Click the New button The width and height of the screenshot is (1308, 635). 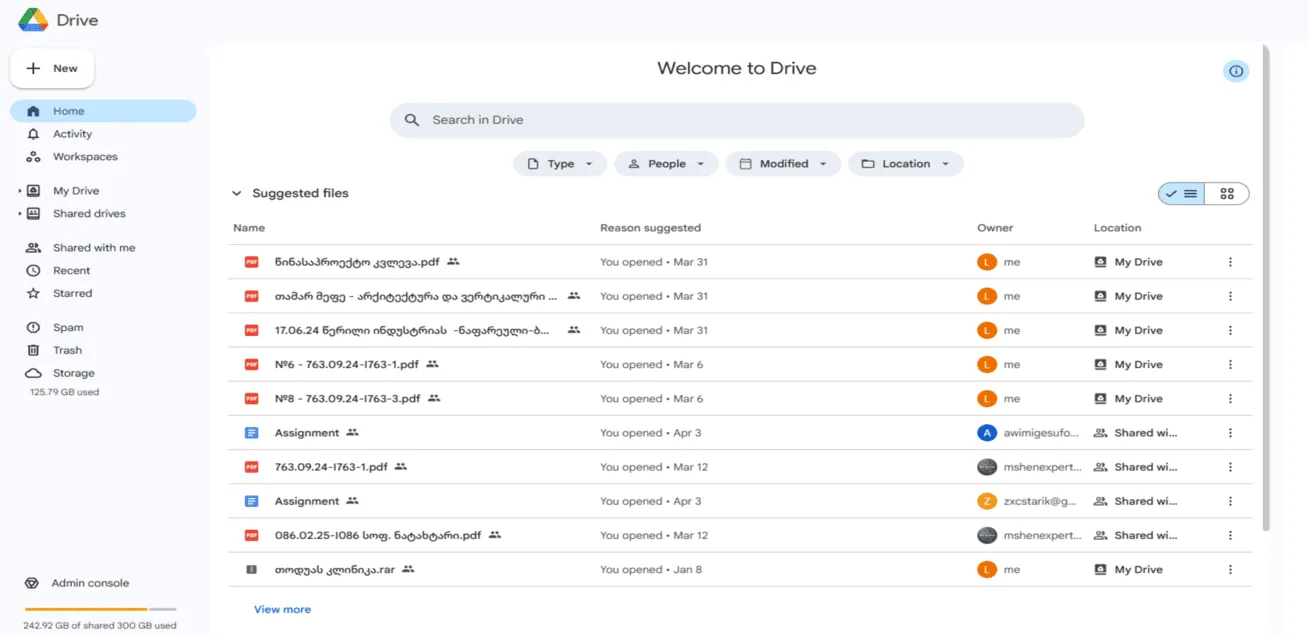[52, 68]
